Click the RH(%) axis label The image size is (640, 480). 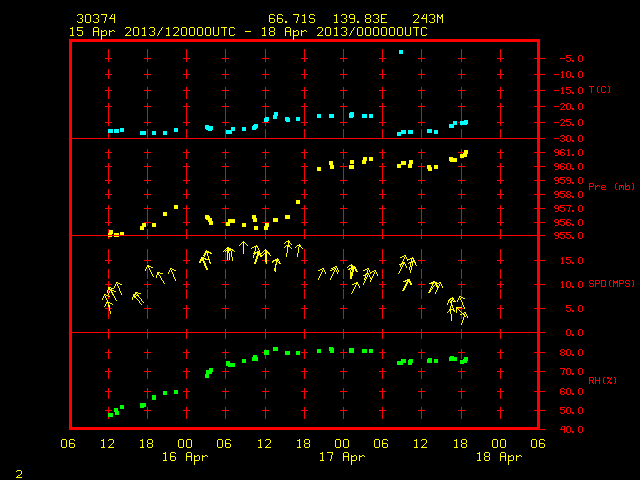602,380
